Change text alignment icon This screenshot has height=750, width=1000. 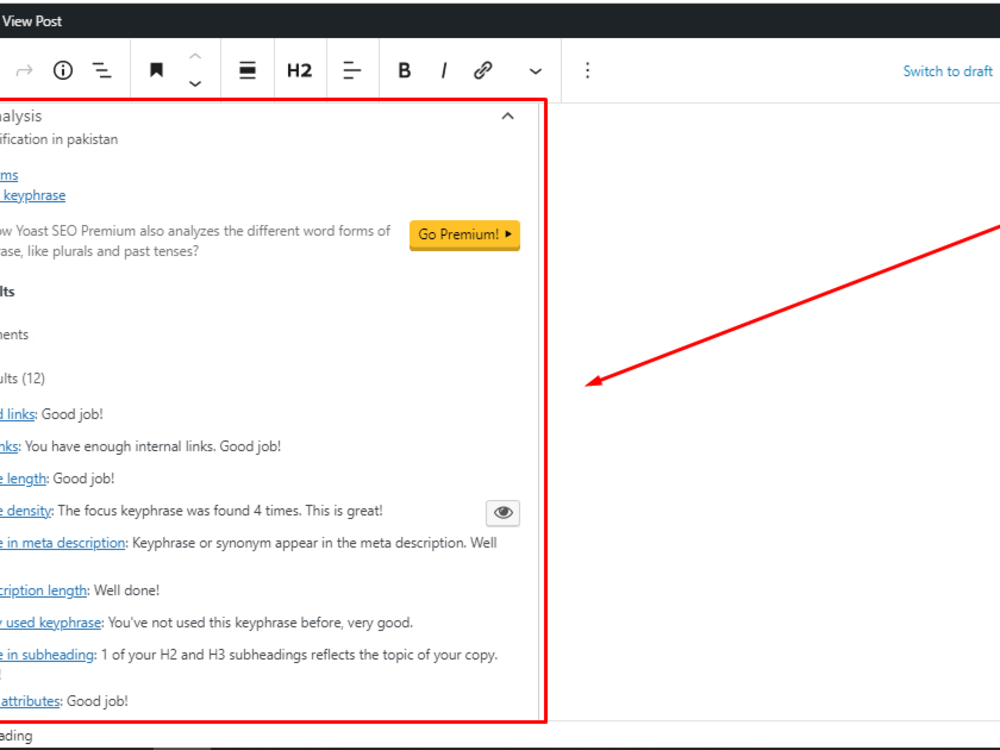point(352,70)
